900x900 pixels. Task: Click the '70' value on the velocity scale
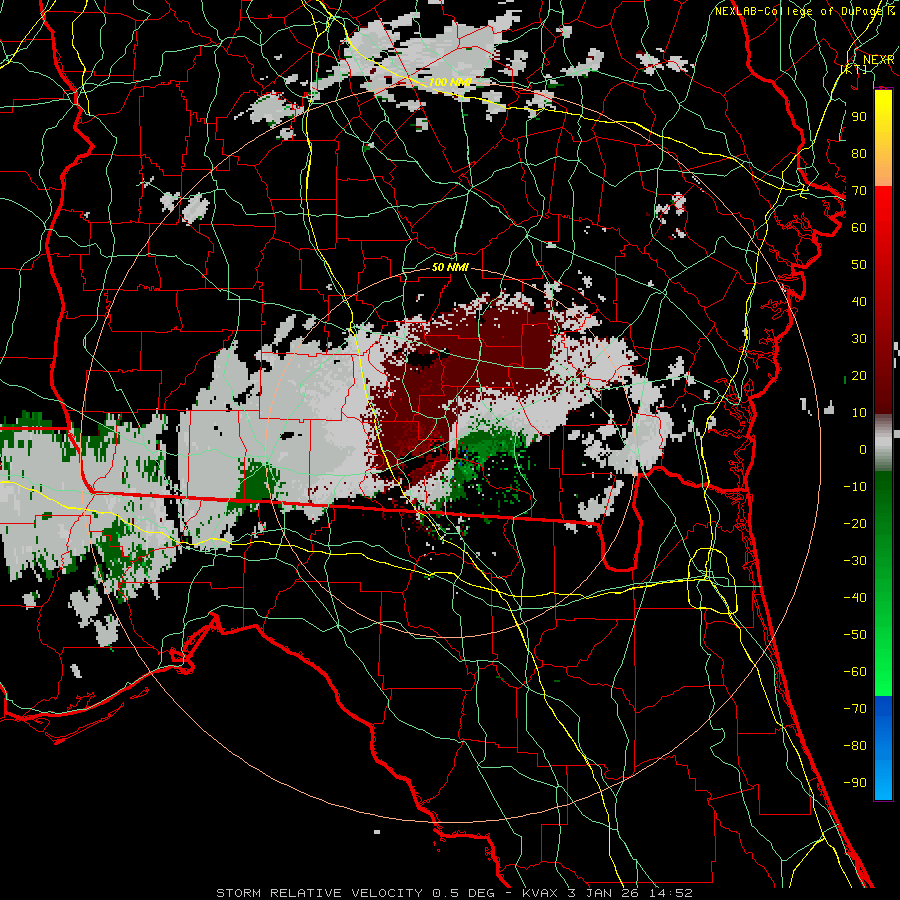coord(859,191)
